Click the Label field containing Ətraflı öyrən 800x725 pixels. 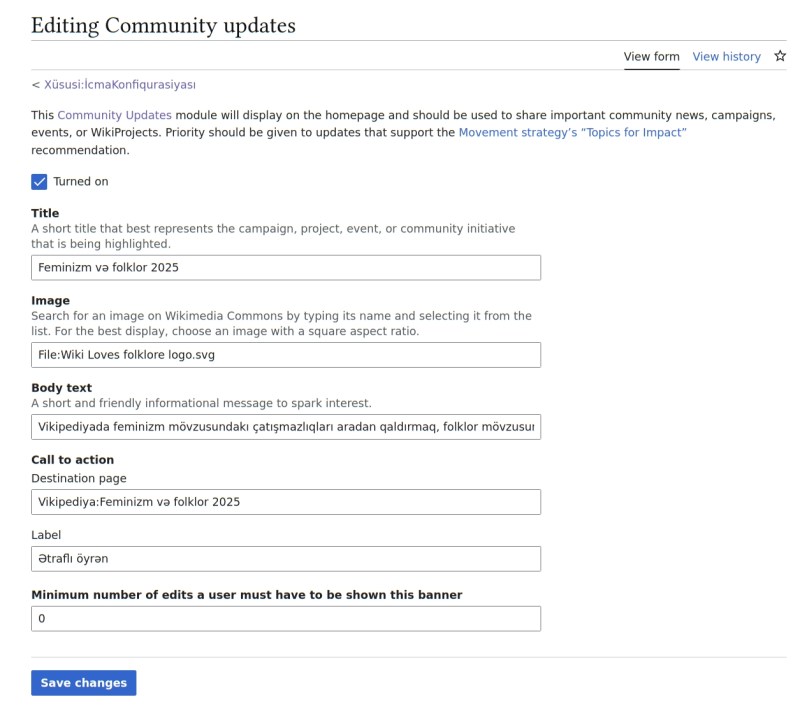pyautogui.click(x=286, y=559)
